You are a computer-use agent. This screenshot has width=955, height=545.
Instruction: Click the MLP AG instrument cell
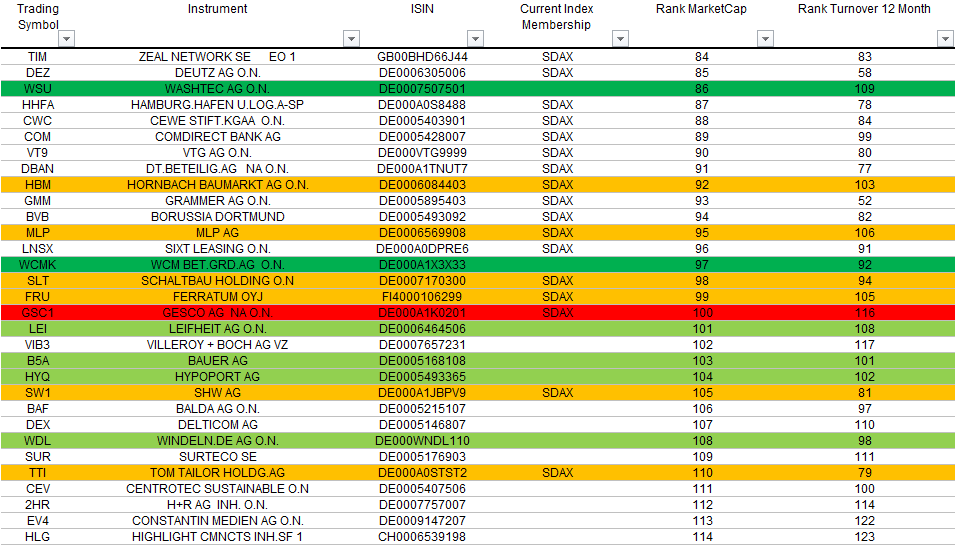click(217, 233)
